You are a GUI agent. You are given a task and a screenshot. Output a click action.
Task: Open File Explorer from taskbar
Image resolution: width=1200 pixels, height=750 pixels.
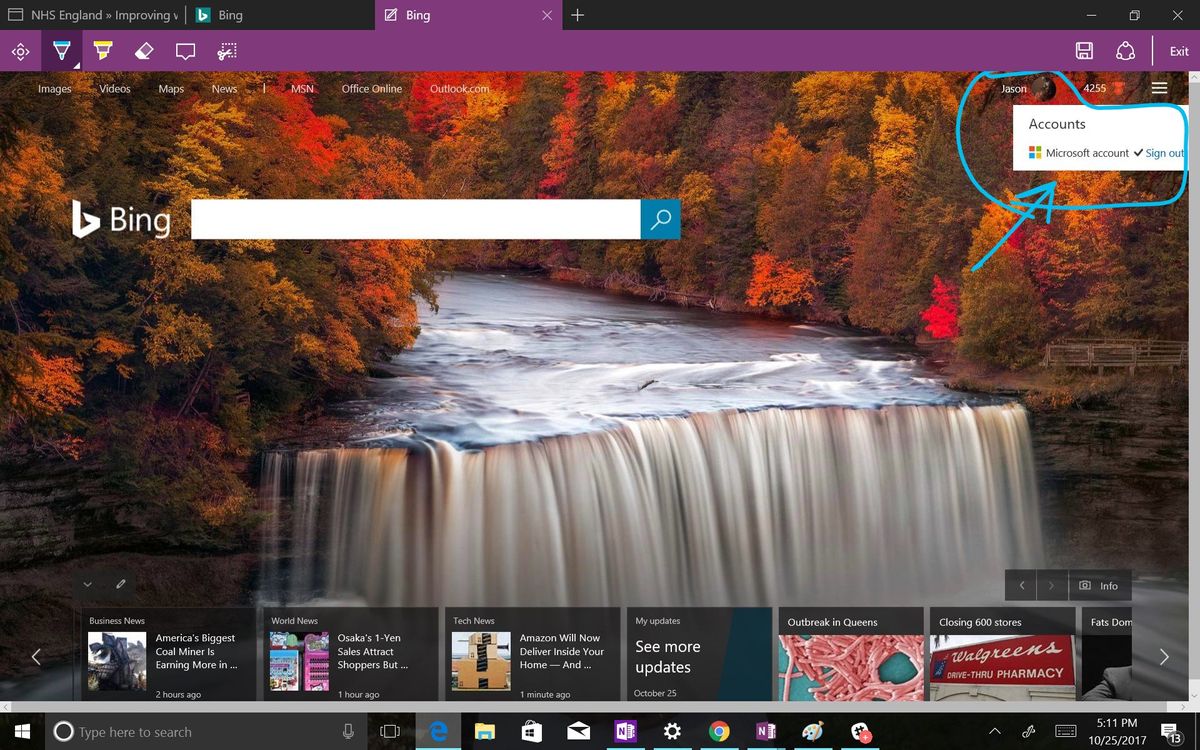click(x=484, y=732)
